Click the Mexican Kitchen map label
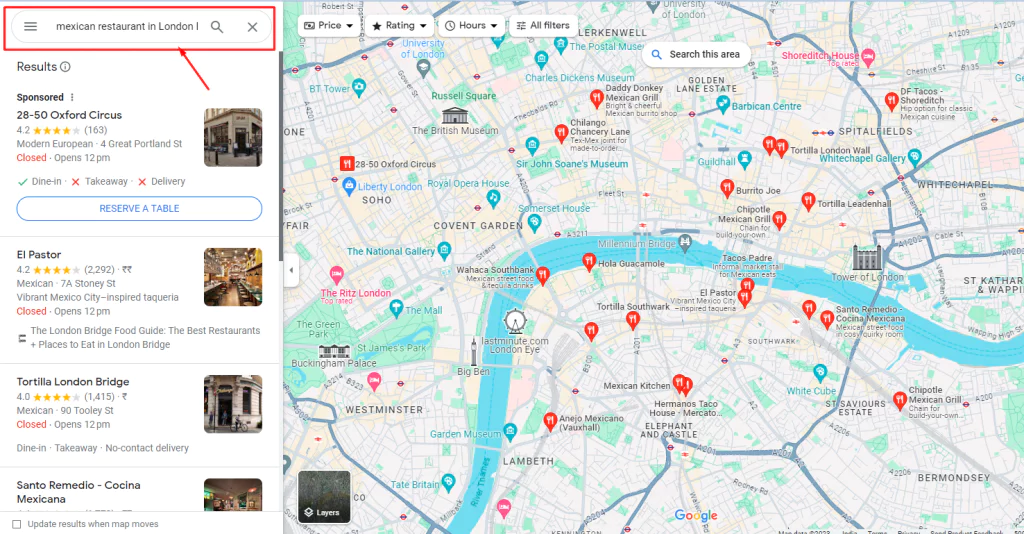1024x534 pixels. pyautogui.click(x=637, y=386)
